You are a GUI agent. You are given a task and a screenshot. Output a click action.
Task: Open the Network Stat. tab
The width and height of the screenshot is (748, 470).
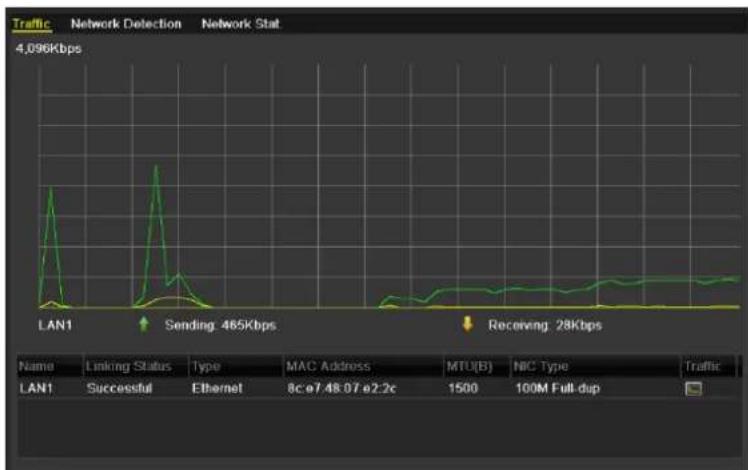241,24
